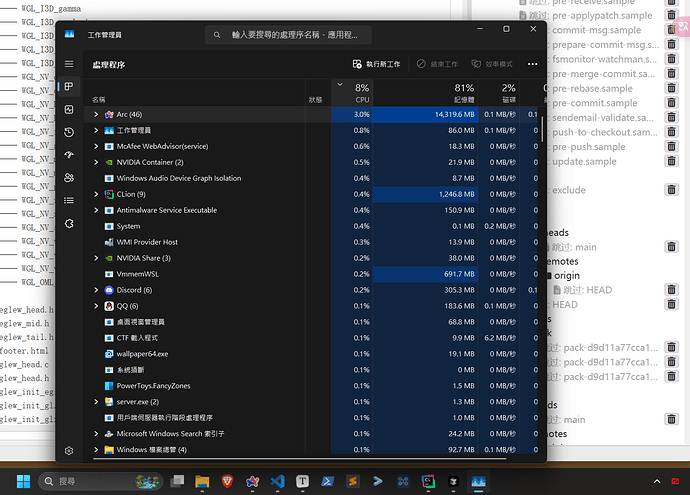
Task: Select the Processes page icon in sidebar
Action: coord(69,87)
